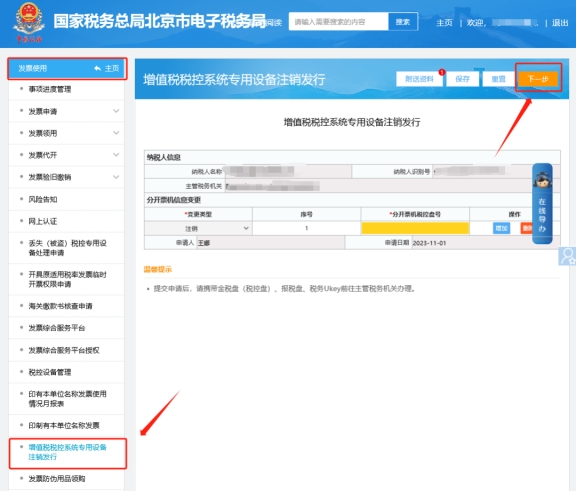This screenshot has width=576, height=491.
Task: Click the 保存 button
Action: [x=462, y=79]
